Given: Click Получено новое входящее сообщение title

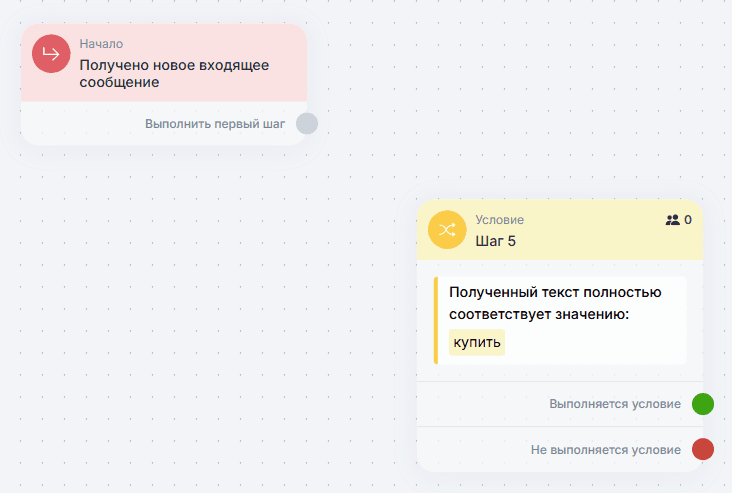Looking at the screenshot, I should pyautogui.click(x=174, y=73).
